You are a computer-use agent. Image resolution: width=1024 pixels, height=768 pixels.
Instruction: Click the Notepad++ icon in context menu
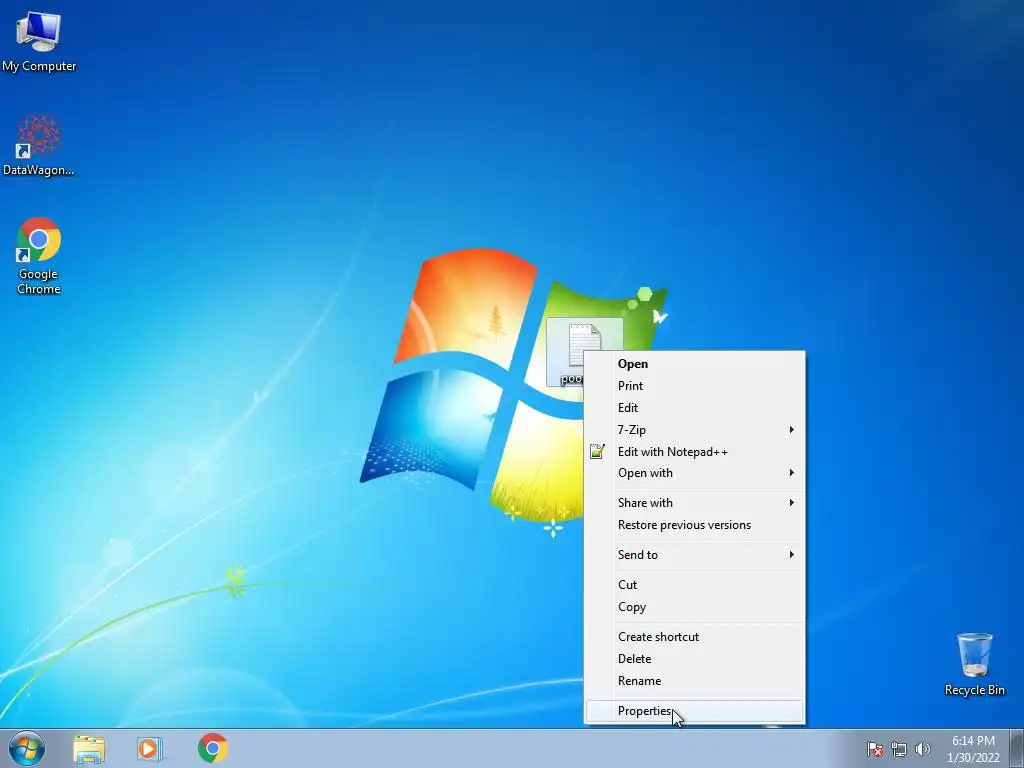coord(597,451)
